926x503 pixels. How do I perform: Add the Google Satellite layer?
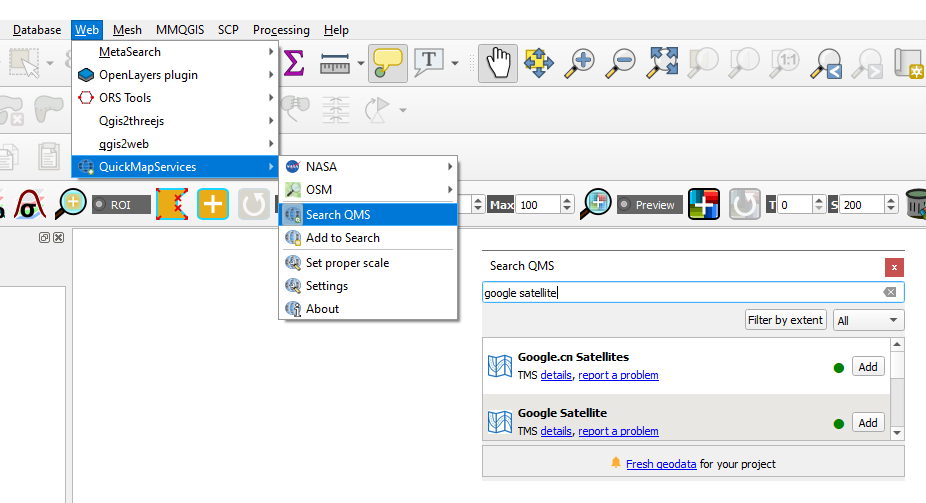click(x=868, y=423)
